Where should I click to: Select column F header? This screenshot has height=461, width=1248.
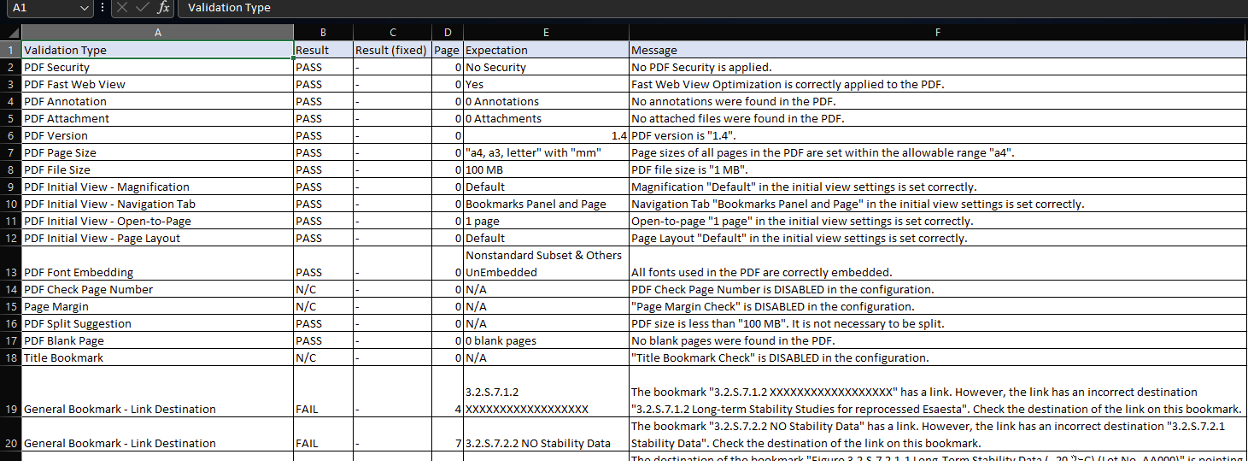937,33
